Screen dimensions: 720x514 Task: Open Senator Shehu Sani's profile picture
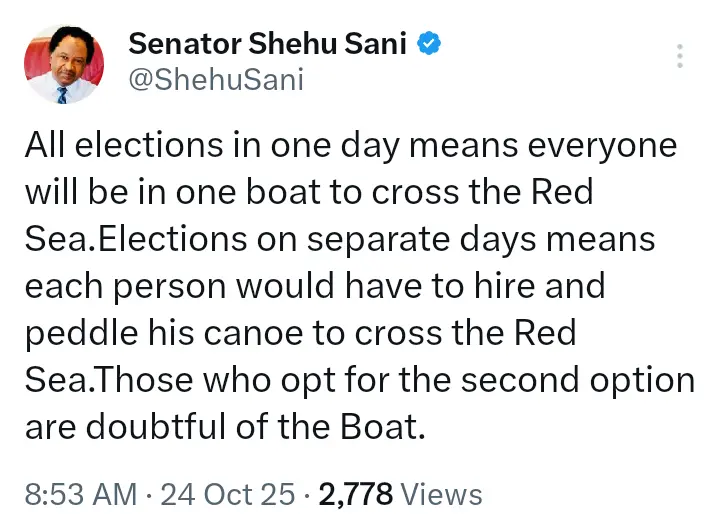coord(62,64)
